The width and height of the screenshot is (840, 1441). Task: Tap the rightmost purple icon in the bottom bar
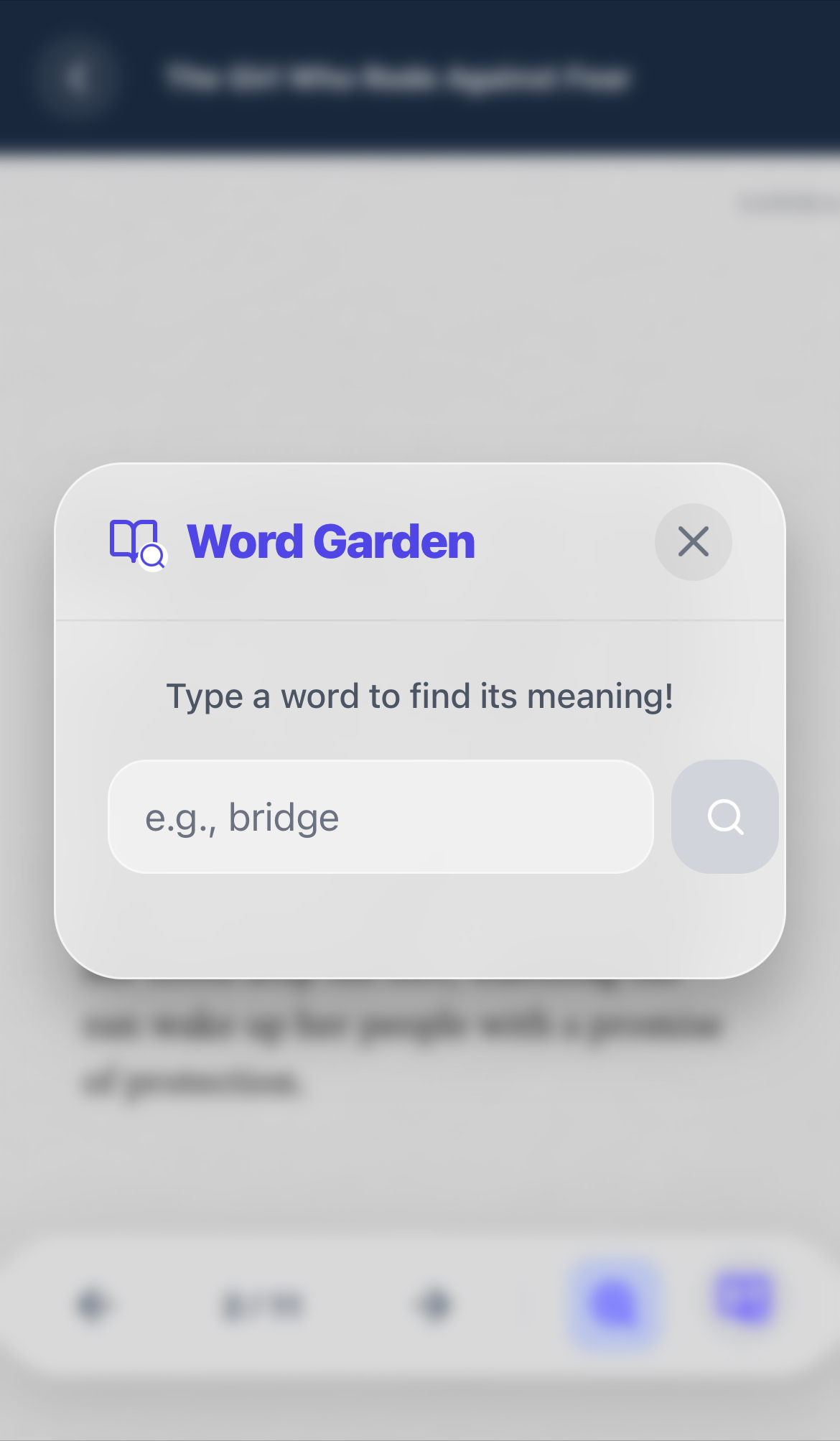click(745, 1298)
